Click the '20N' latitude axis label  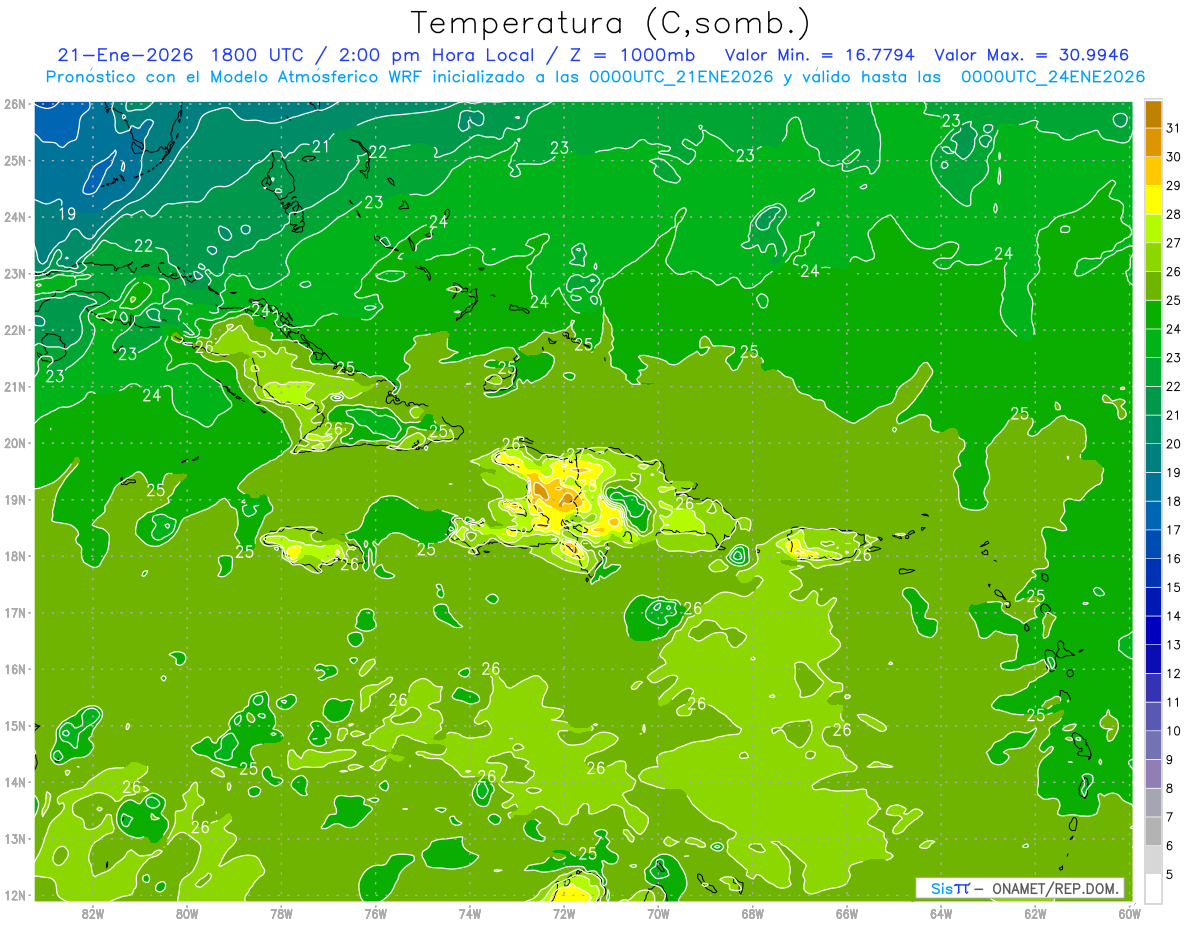pos(14,443)
